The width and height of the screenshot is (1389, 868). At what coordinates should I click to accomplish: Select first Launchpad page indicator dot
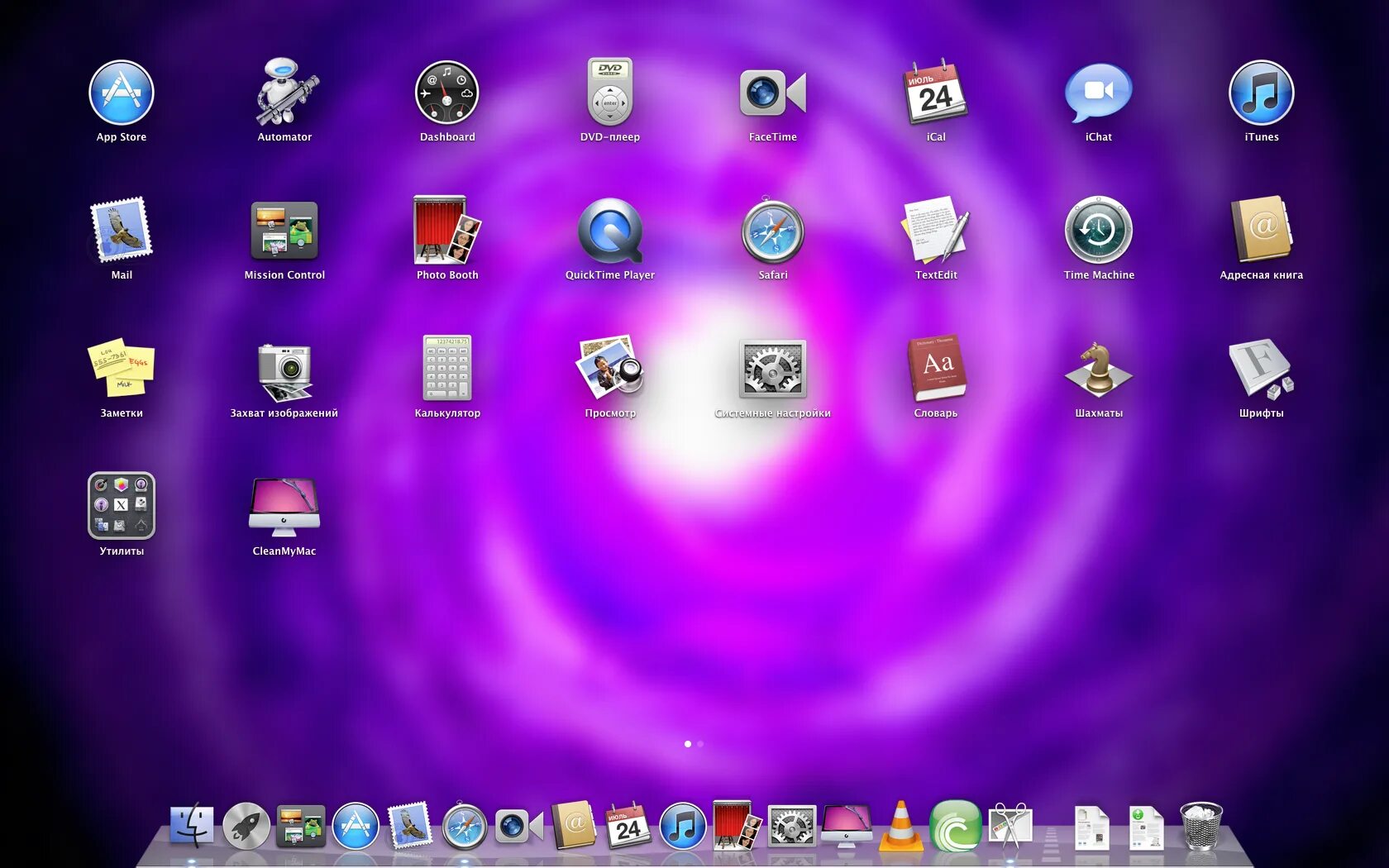688,744
